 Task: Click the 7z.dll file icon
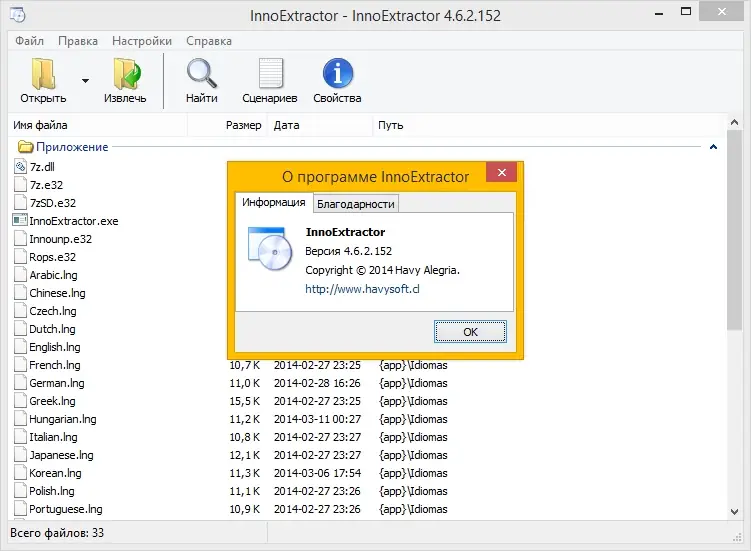pos(20,167)
